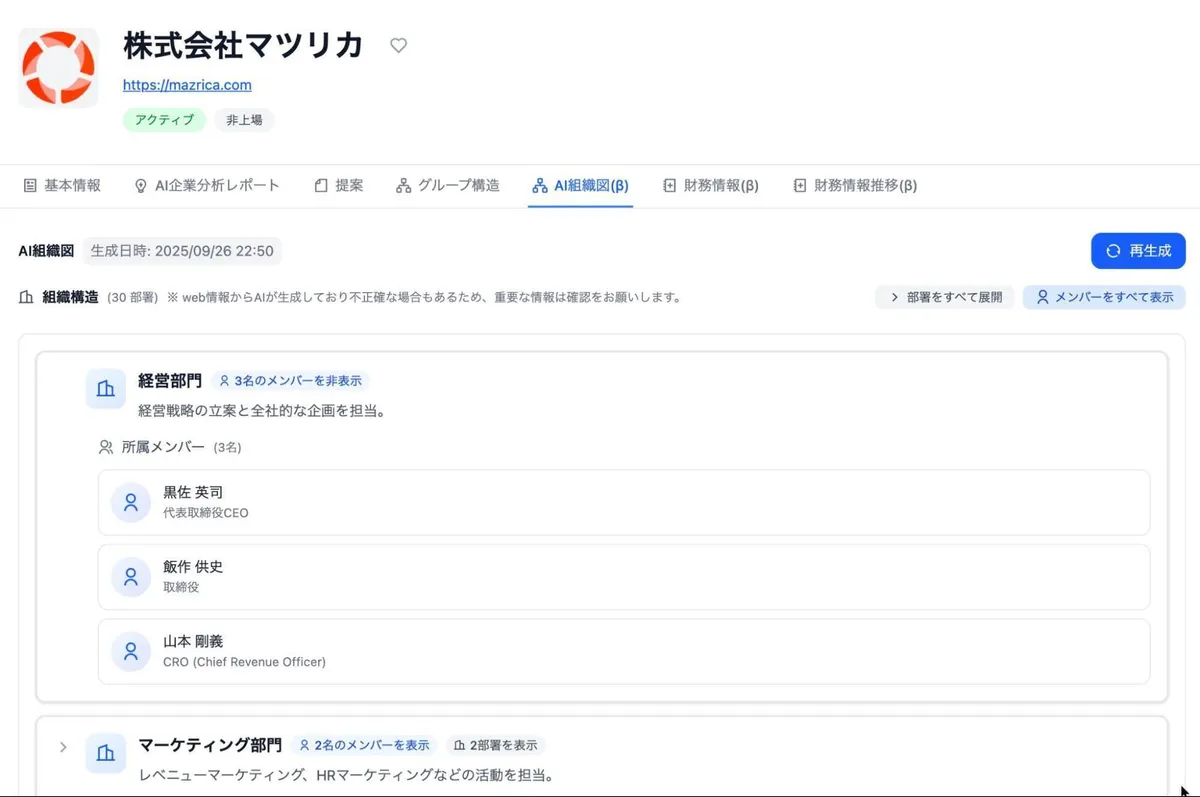Toggle メンバーをすべて表示 for all members

pos(1104,297)
